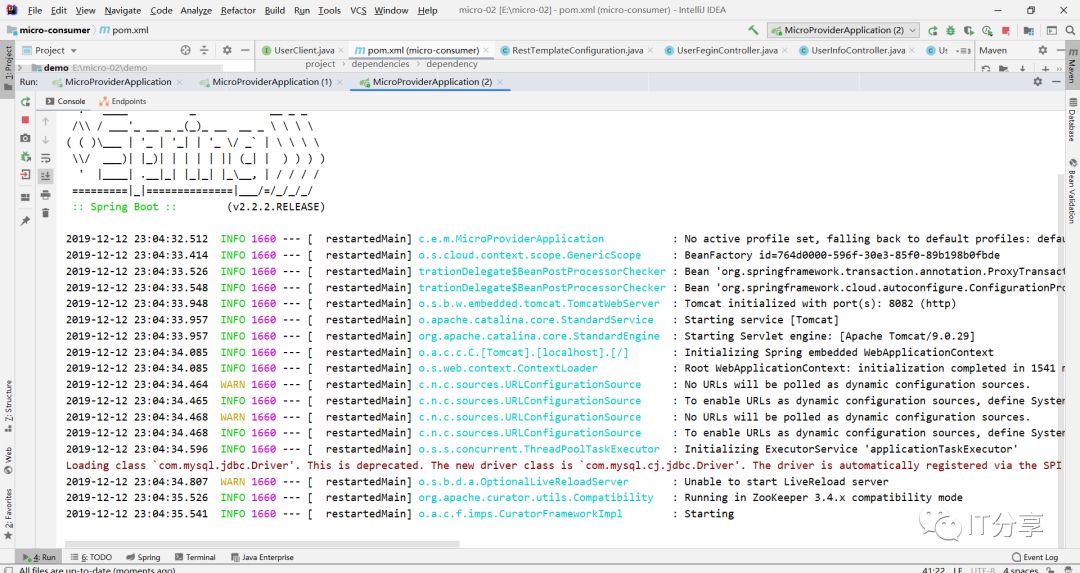Open the Terminal tool window
1080x573 pixels.
195,557
